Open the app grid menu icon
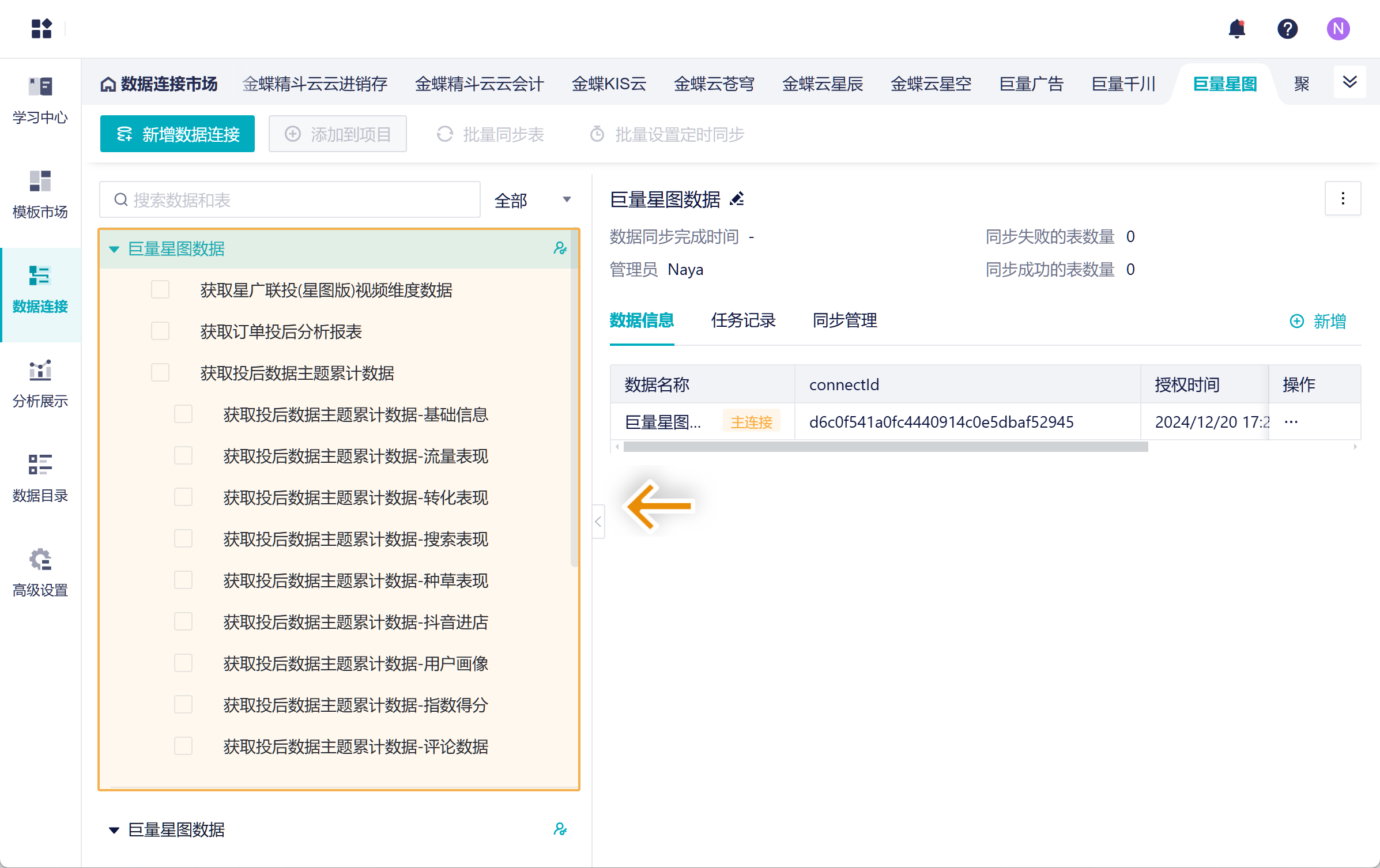Image resolution: width=1380 pixels, height=868 pixels. [42, 28]
